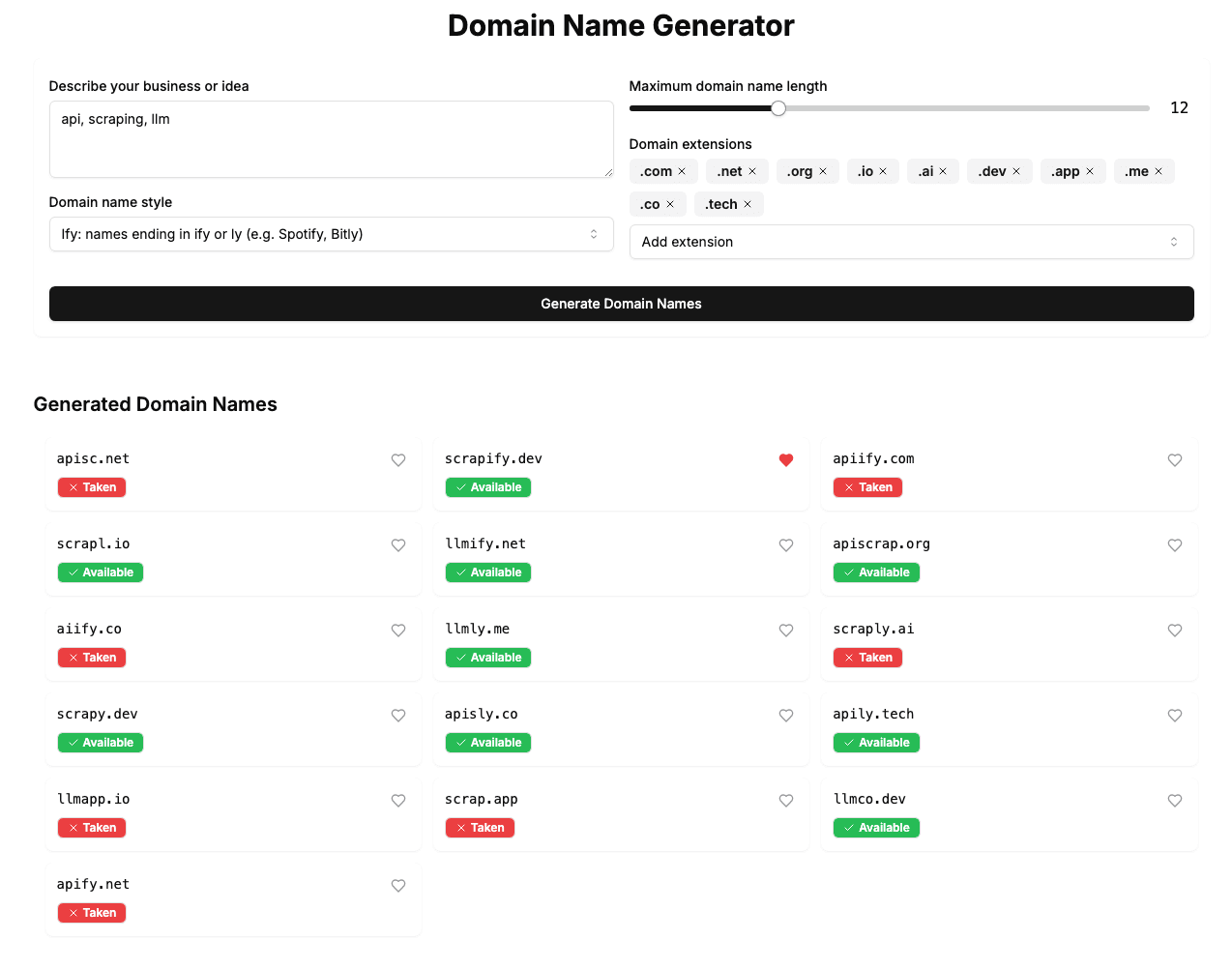This screenshot has height=969, width=1232.
Task: Click the maximum length value 12
Action: point(1179,108)
